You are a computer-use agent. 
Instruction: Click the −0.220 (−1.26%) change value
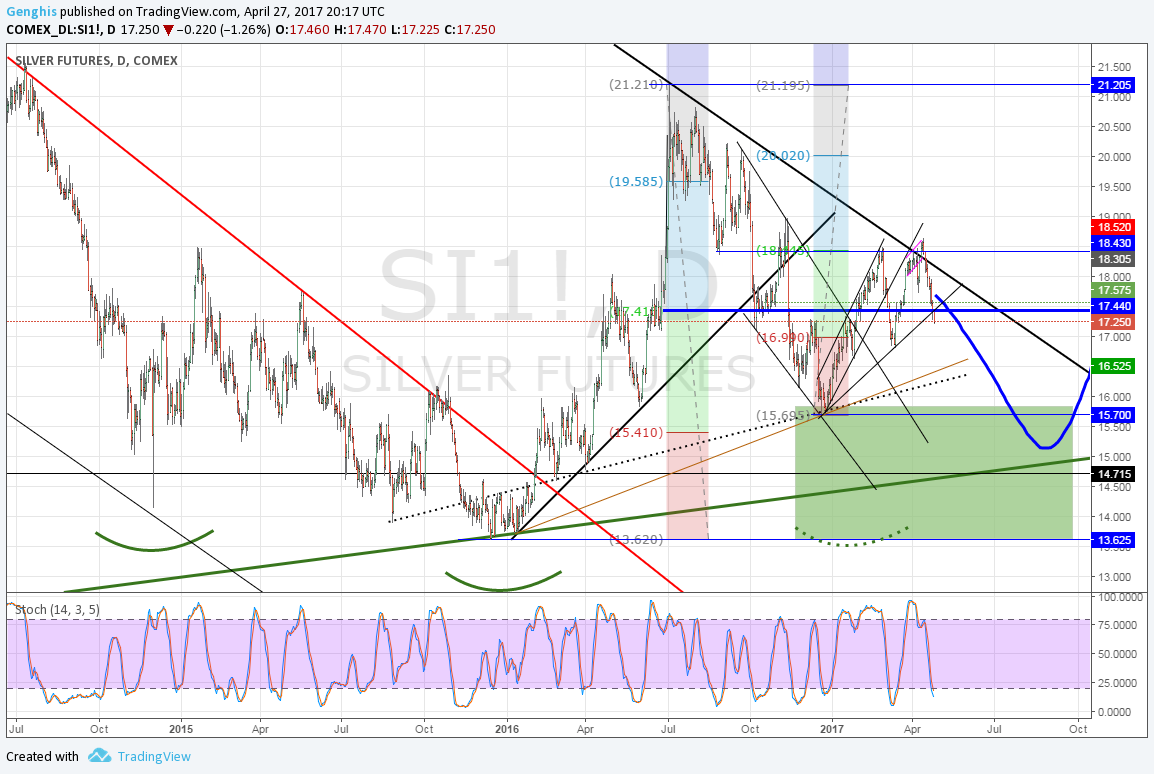pyautogui.click(x=224, y=29)
